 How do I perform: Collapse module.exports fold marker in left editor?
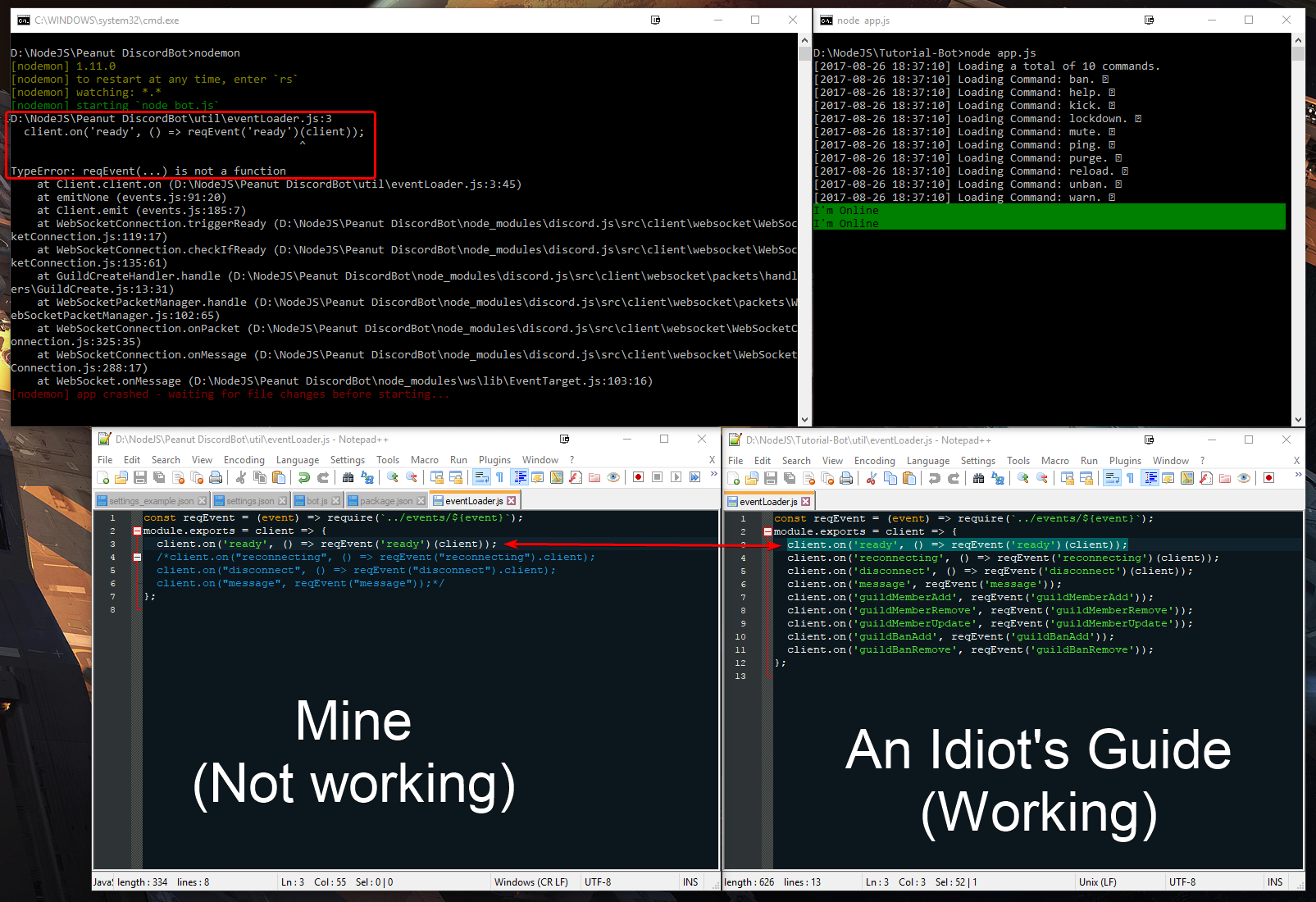point(137,531)
